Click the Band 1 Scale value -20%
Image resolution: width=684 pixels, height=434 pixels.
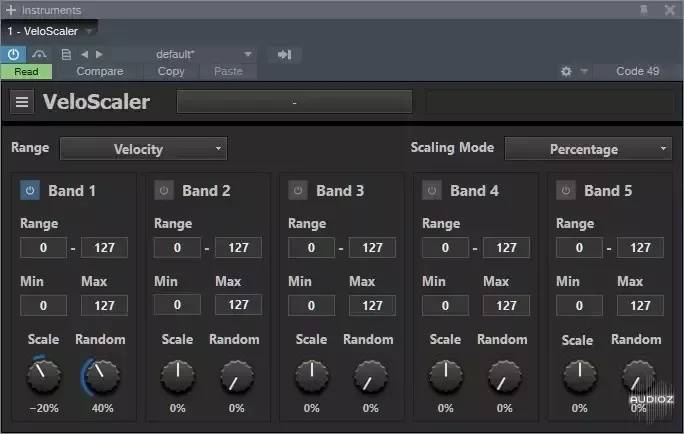point(44,408)
